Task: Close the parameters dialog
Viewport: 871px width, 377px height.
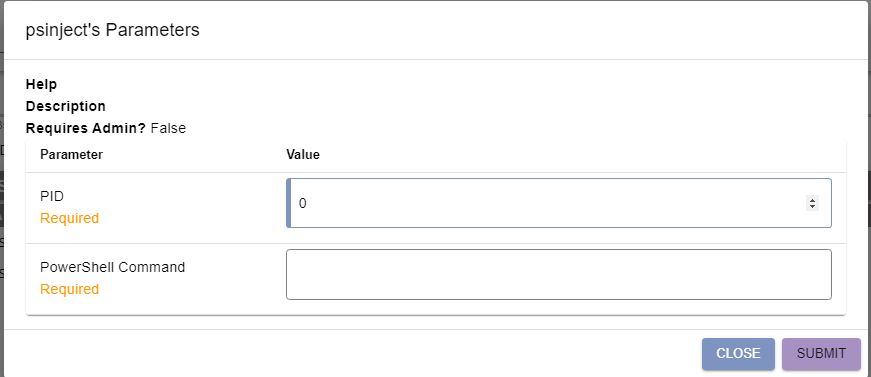Action: [x=738, y=354]
